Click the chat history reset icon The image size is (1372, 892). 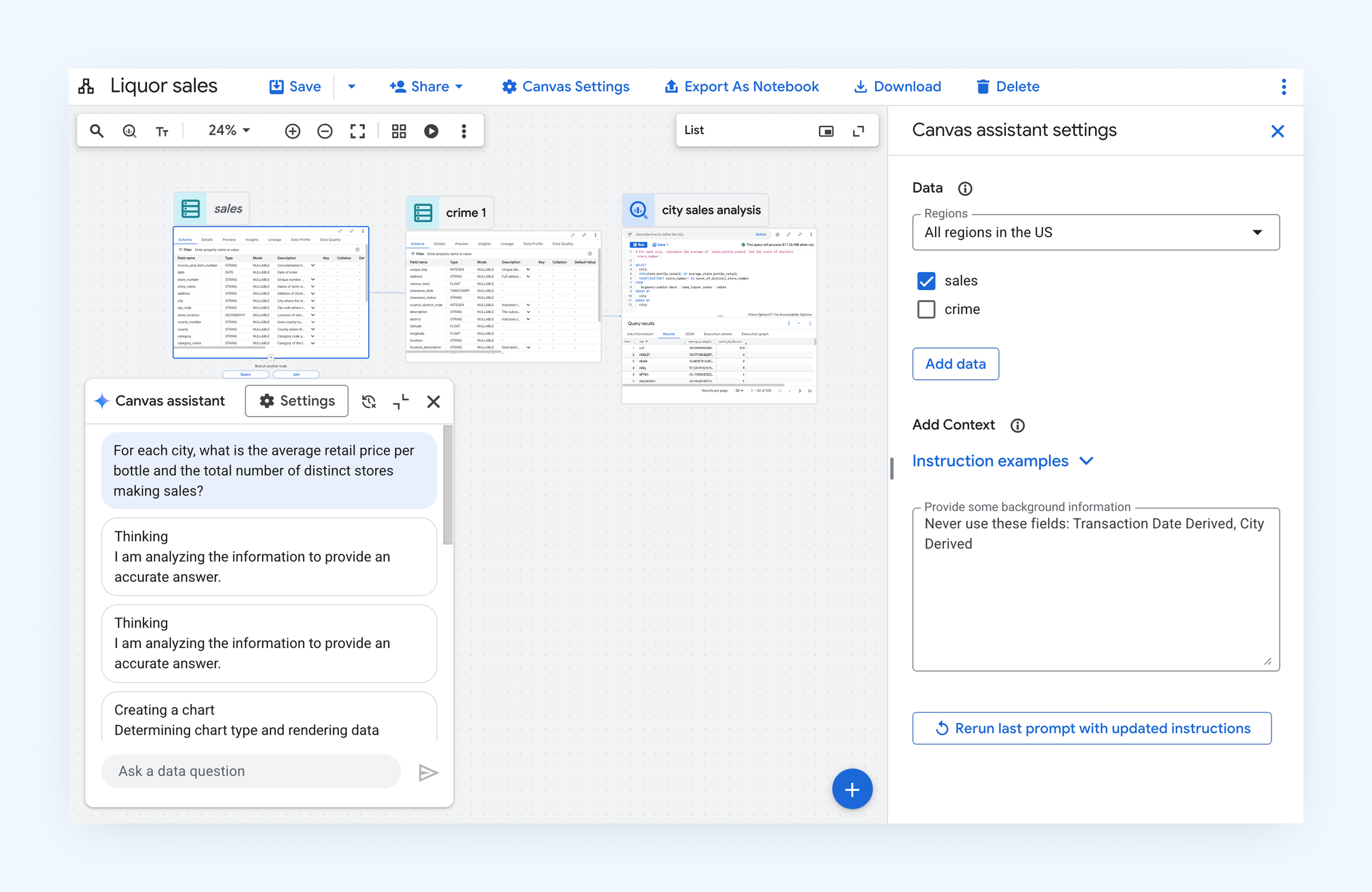369,401
